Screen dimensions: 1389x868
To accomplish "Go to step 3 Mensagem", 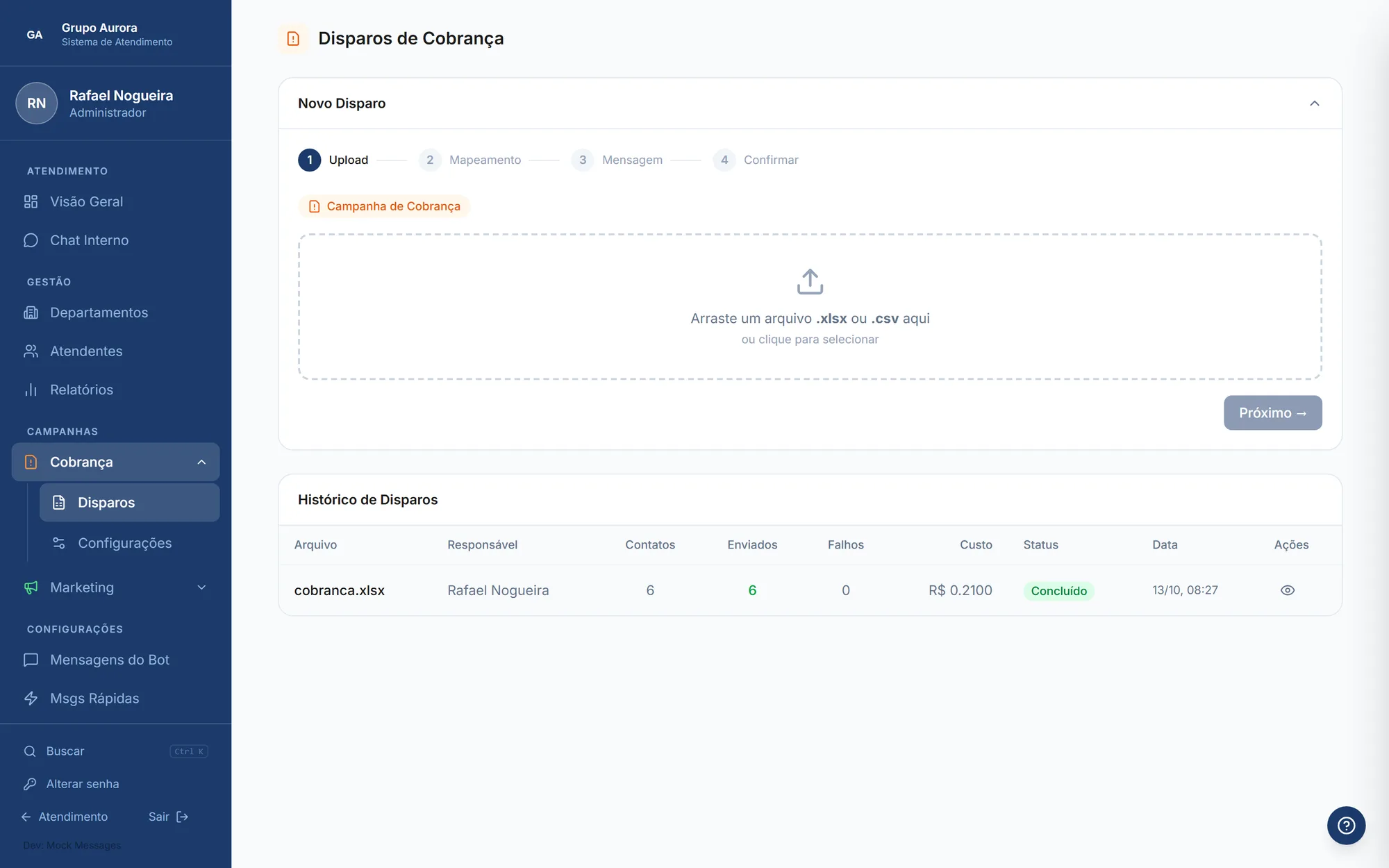I will (x=617, y=160).
